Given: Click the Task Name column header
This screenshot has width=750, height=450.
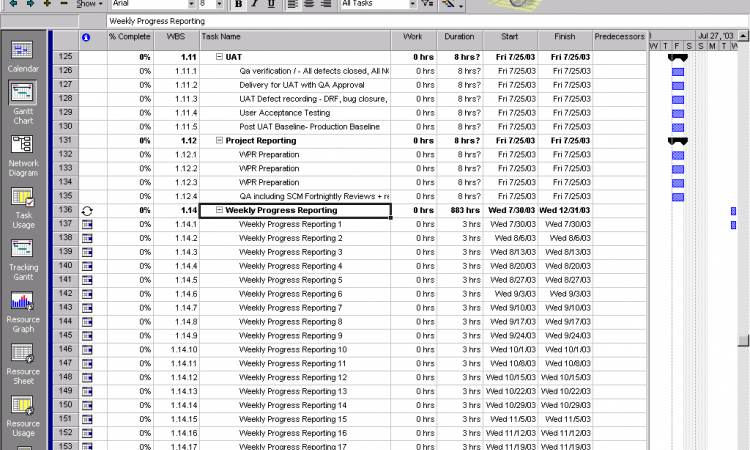Looking at the screenshot, I should click(x=295, y=38).
